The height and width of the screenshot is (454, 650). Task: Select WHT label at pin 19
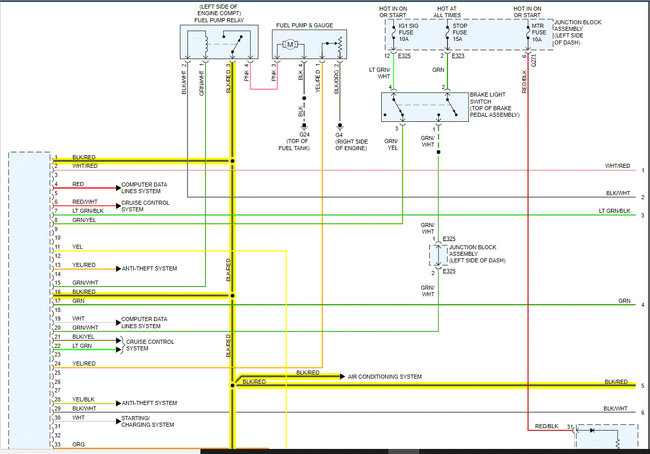78,318
